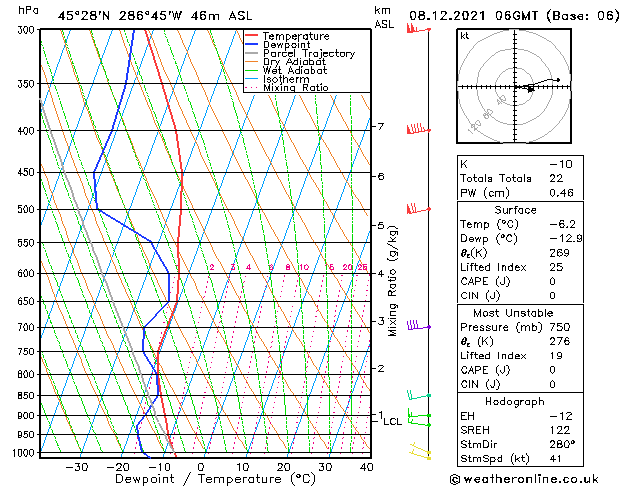
Task: Click the surface Dewp value '-12.9'
Action: [x=566, y=239]
